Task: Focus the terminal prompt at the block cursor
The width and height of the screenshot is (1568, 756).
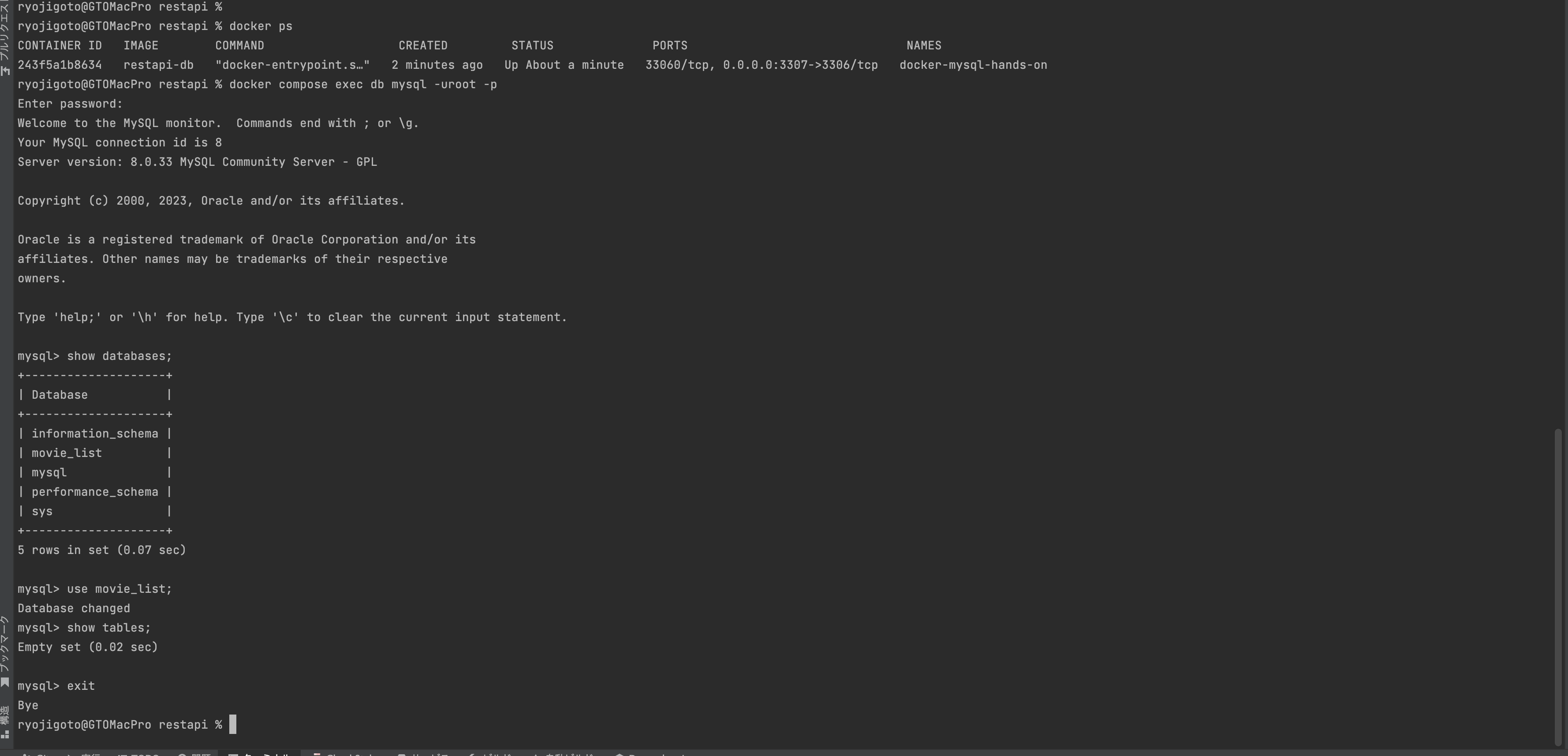Action: (233, 724)
